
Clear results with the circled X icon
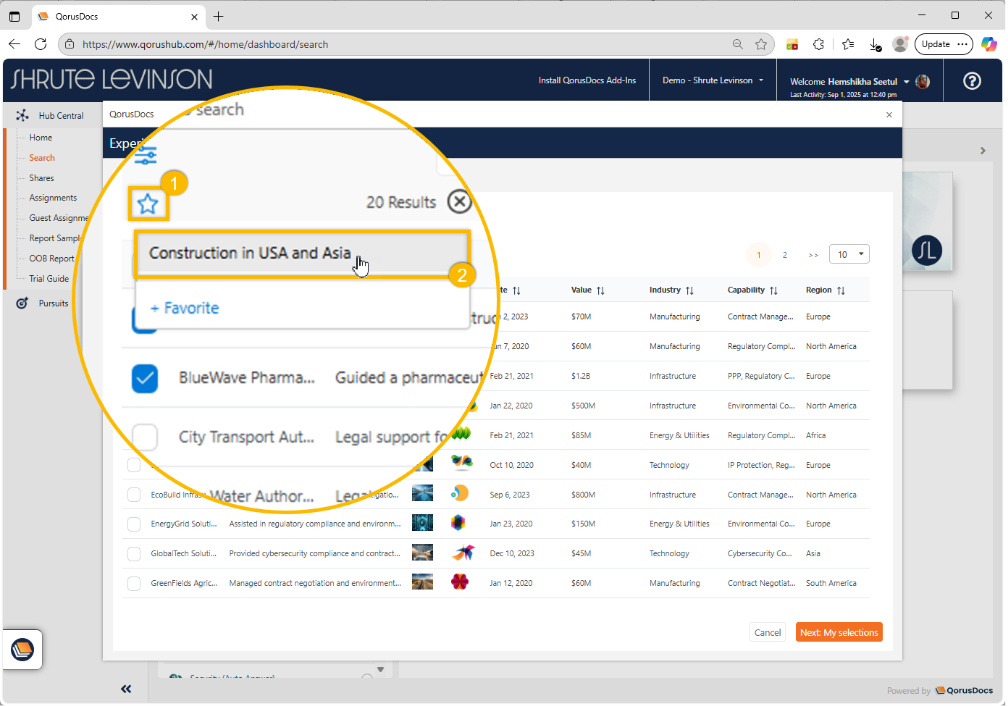point(458,202)
